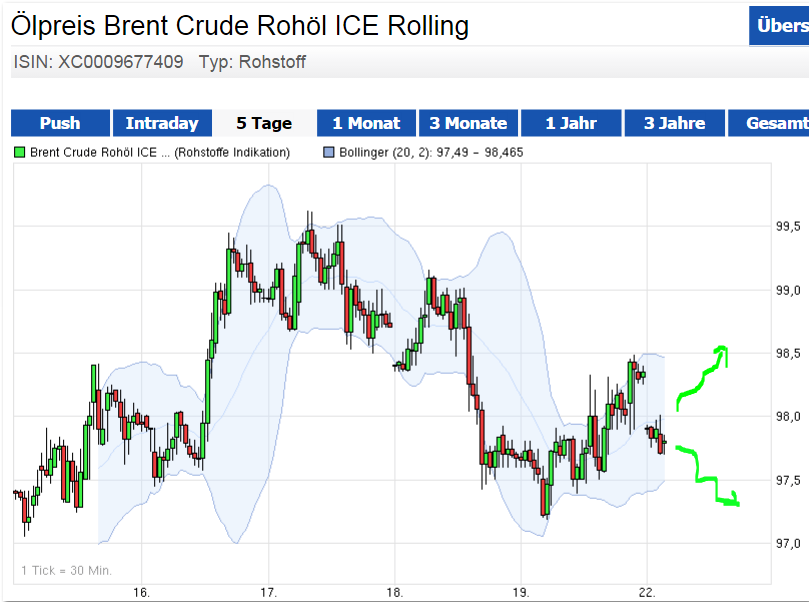Open the 3 Jahre chart view

click(x=674, y=123)
